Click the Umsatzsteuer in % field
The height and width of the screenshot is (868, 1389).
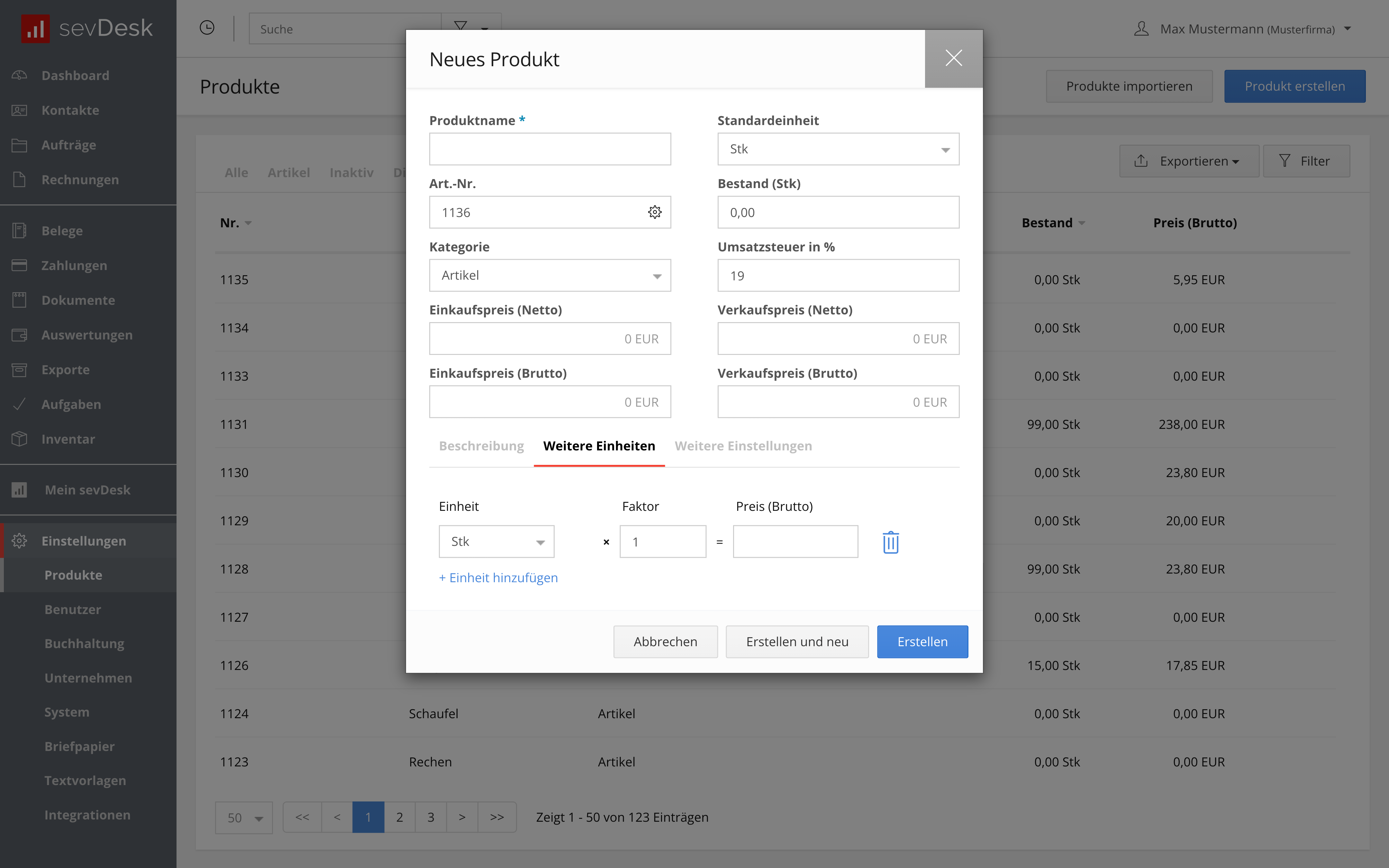[838, 276]
